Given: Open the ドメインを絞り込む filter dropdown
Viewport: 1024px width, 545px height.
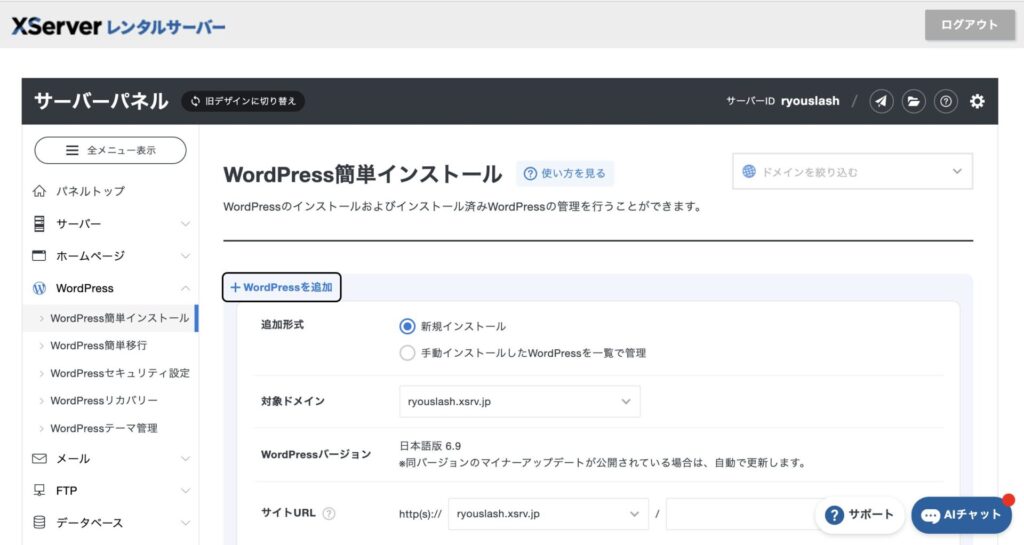Looking at the screenshot, I should coord(852,171).
